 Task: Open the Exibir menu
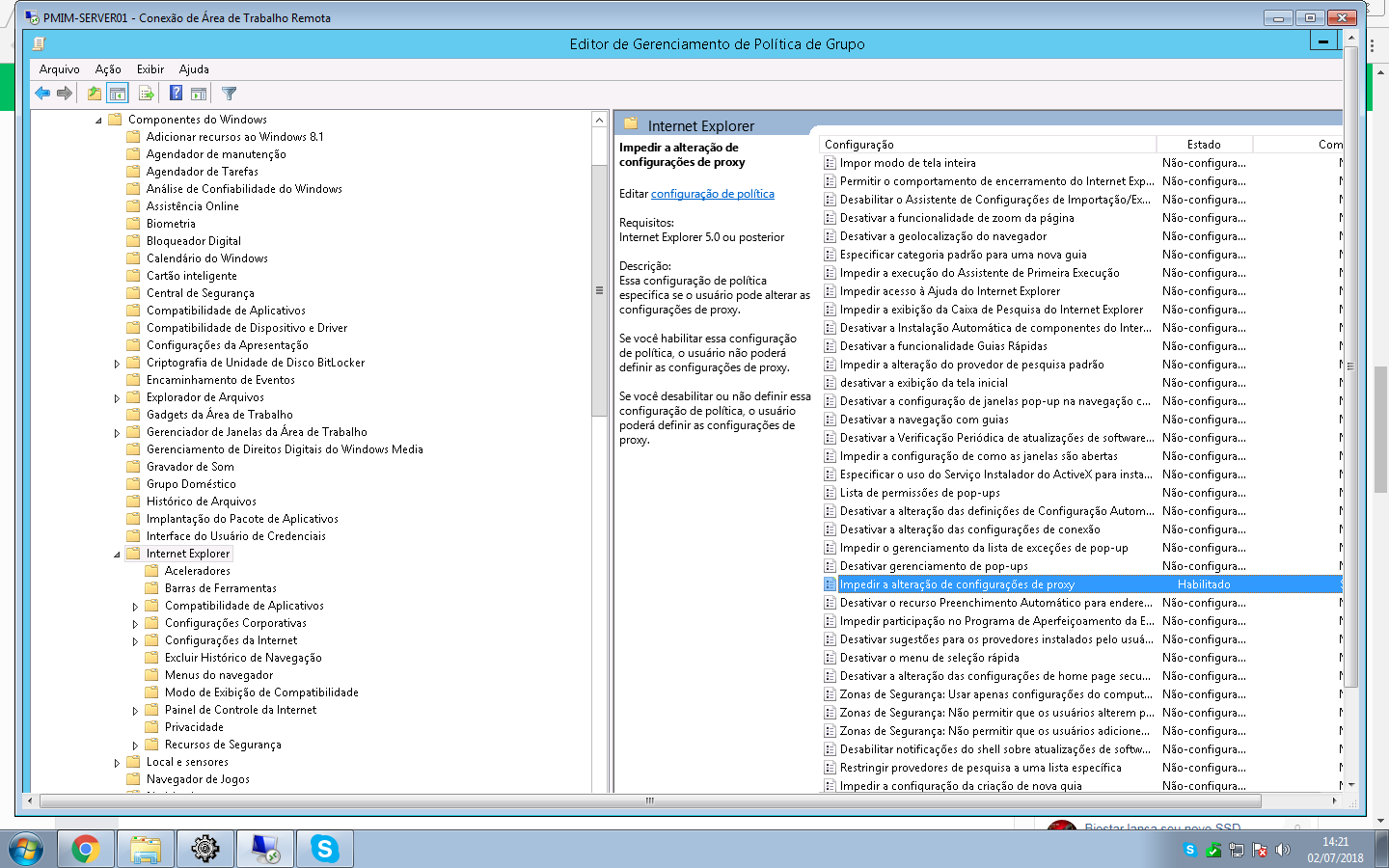[x=150, y=69]
